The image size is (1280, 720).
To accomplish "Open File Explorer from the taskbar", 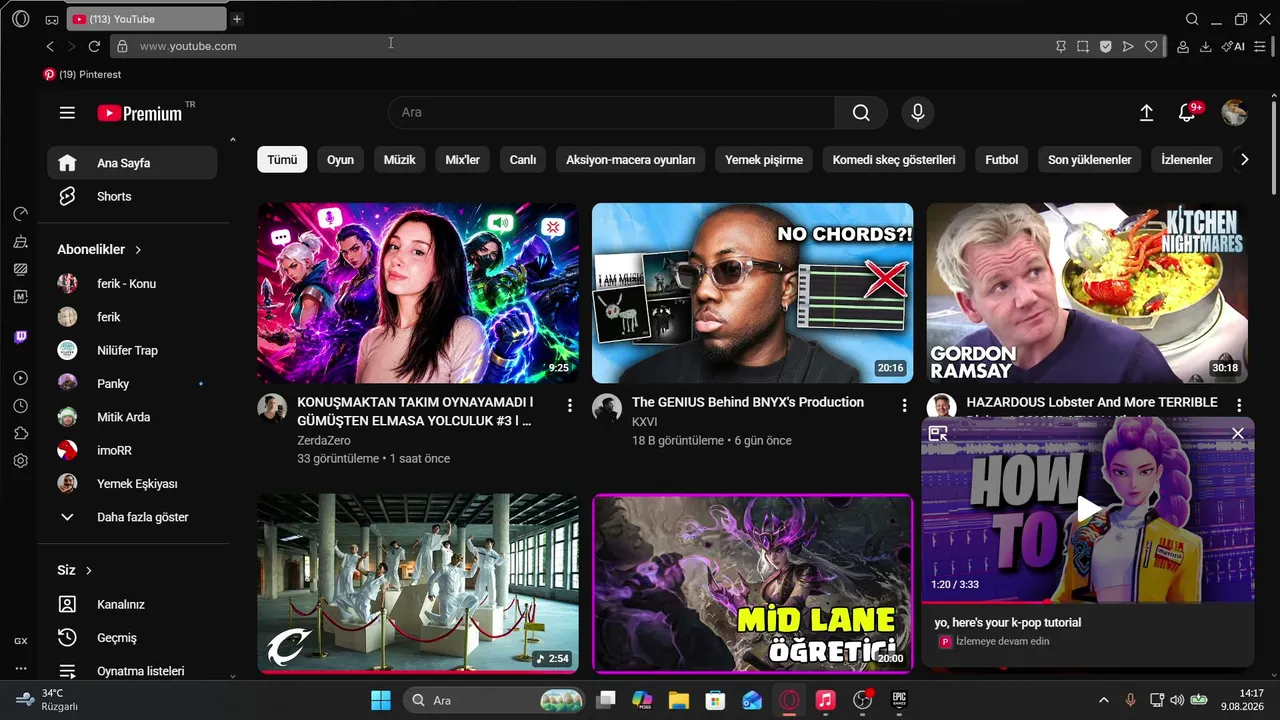I will click(x=679, y=700).
